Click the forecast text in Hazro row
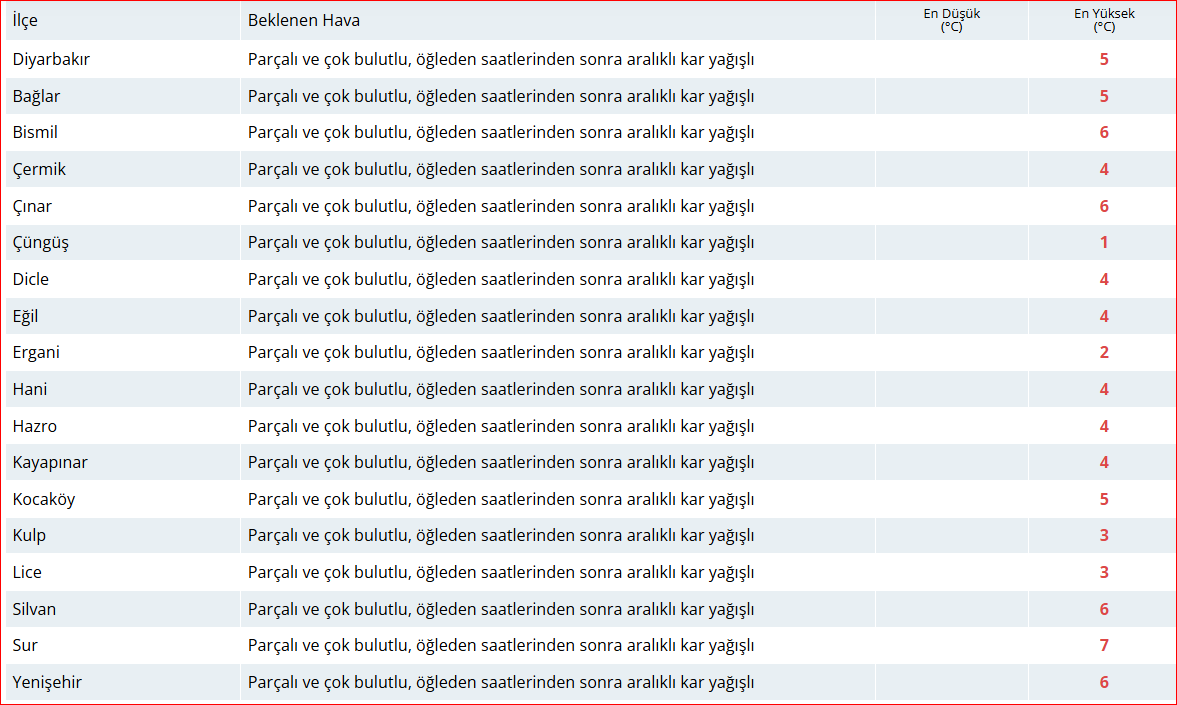1177x705 pixels. coord(501,426)
